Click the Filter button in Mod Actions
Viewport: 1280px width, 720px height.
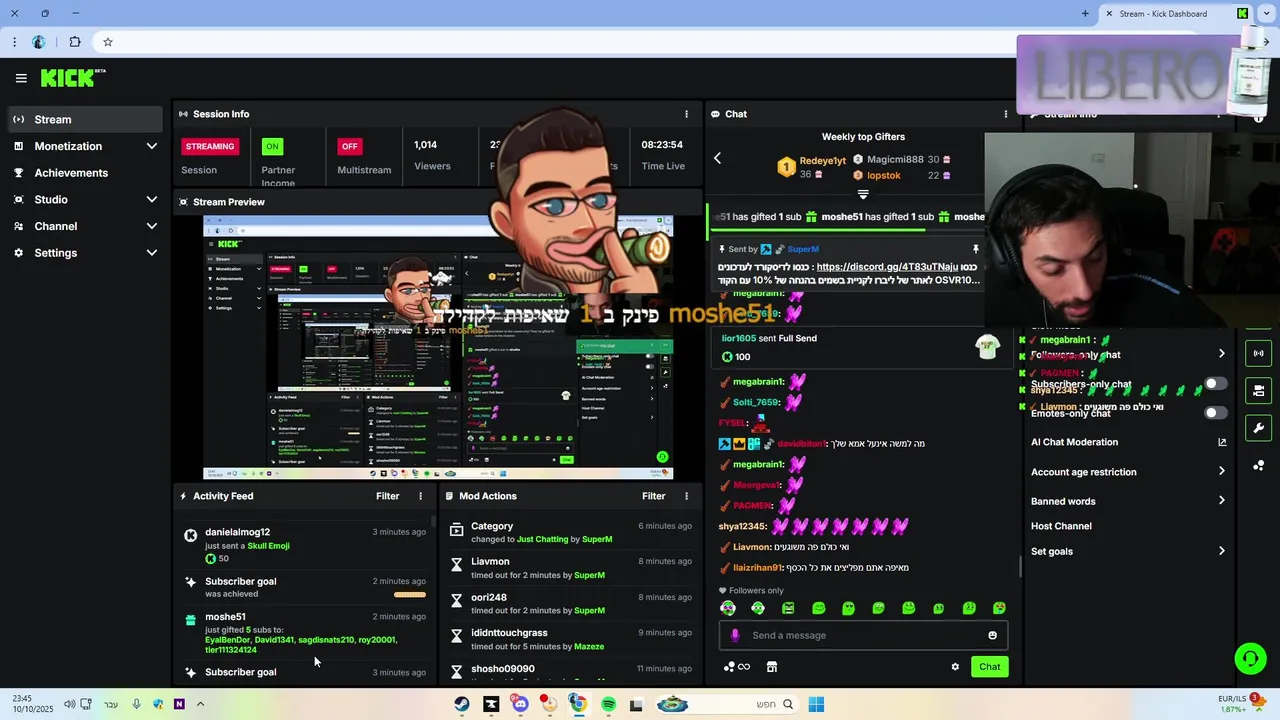pos(653,496)
